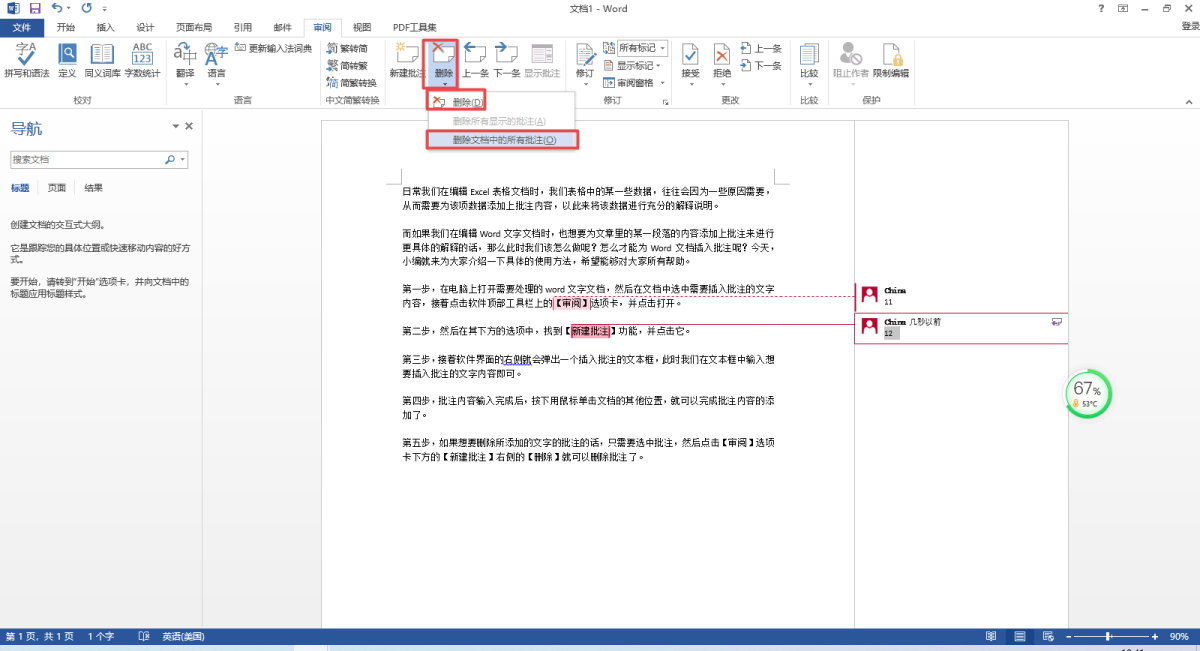This screenshot has height=651, width=1200.
Task: Toggle Track Changes (修订) button
Action: pos(584,60)
